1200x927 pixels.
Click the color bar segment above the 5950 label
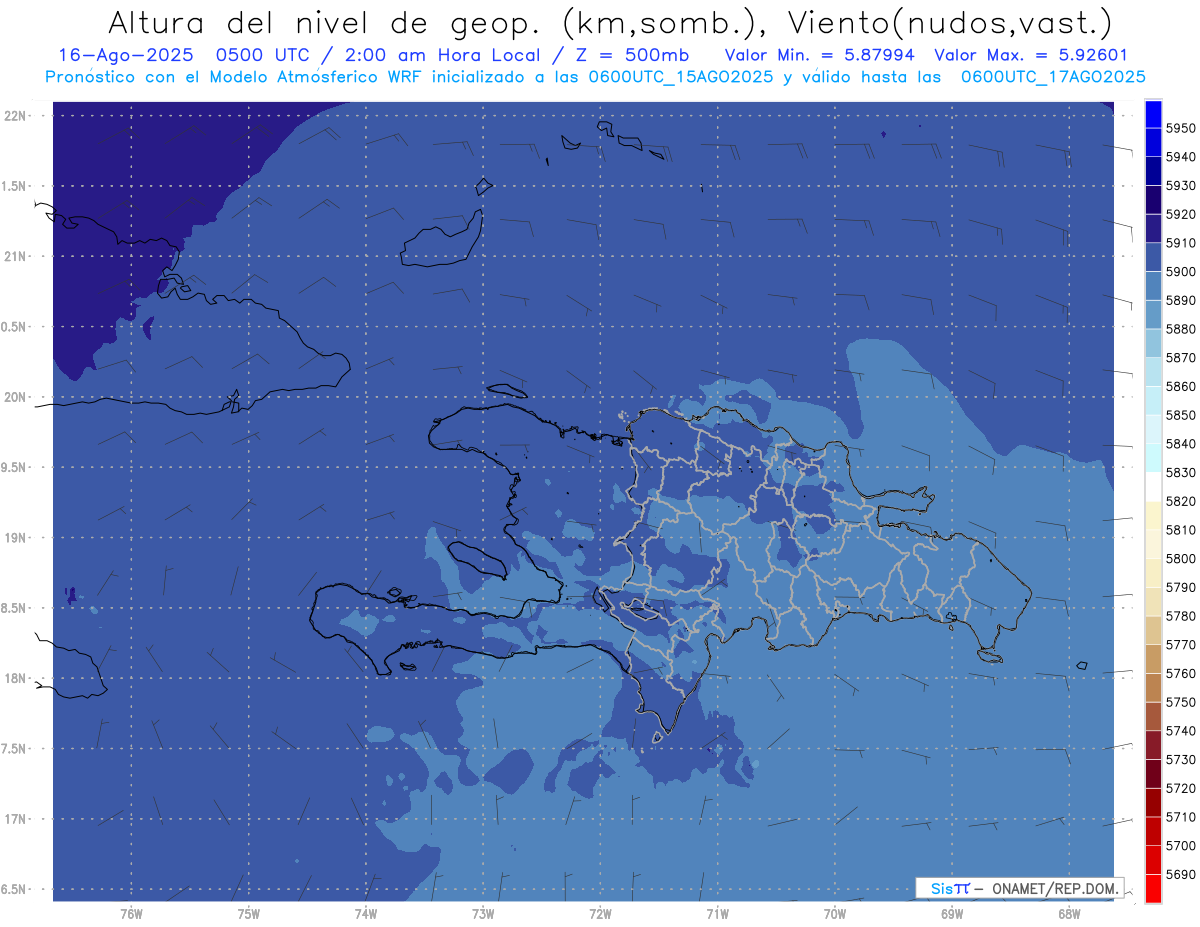(x=1153, y=114)
